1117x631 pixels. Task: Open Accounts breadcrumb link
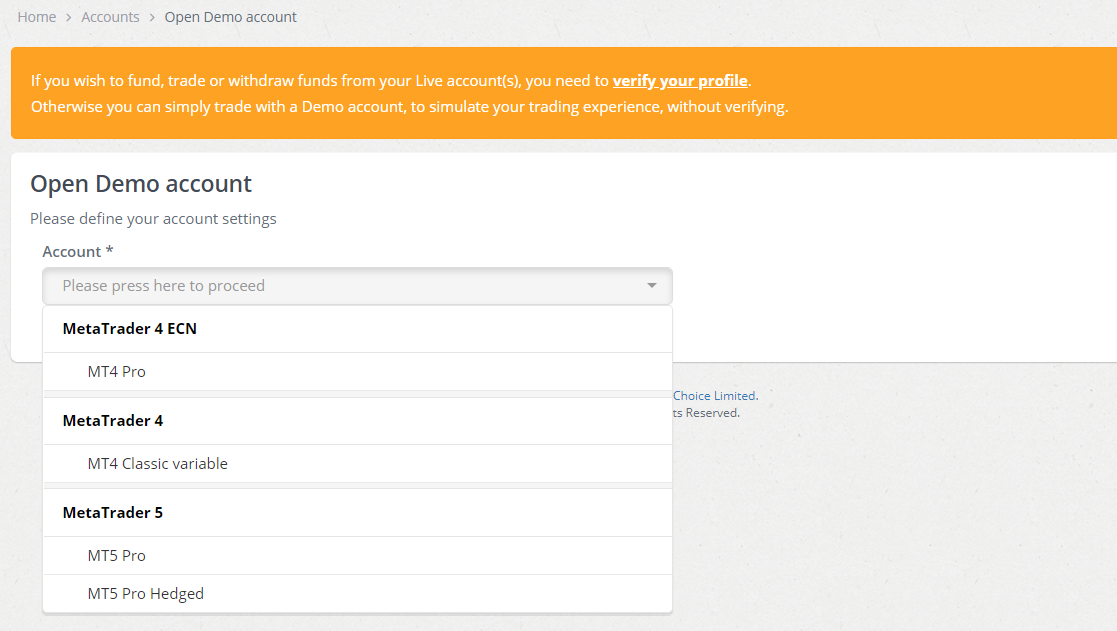tap(110, 17)
